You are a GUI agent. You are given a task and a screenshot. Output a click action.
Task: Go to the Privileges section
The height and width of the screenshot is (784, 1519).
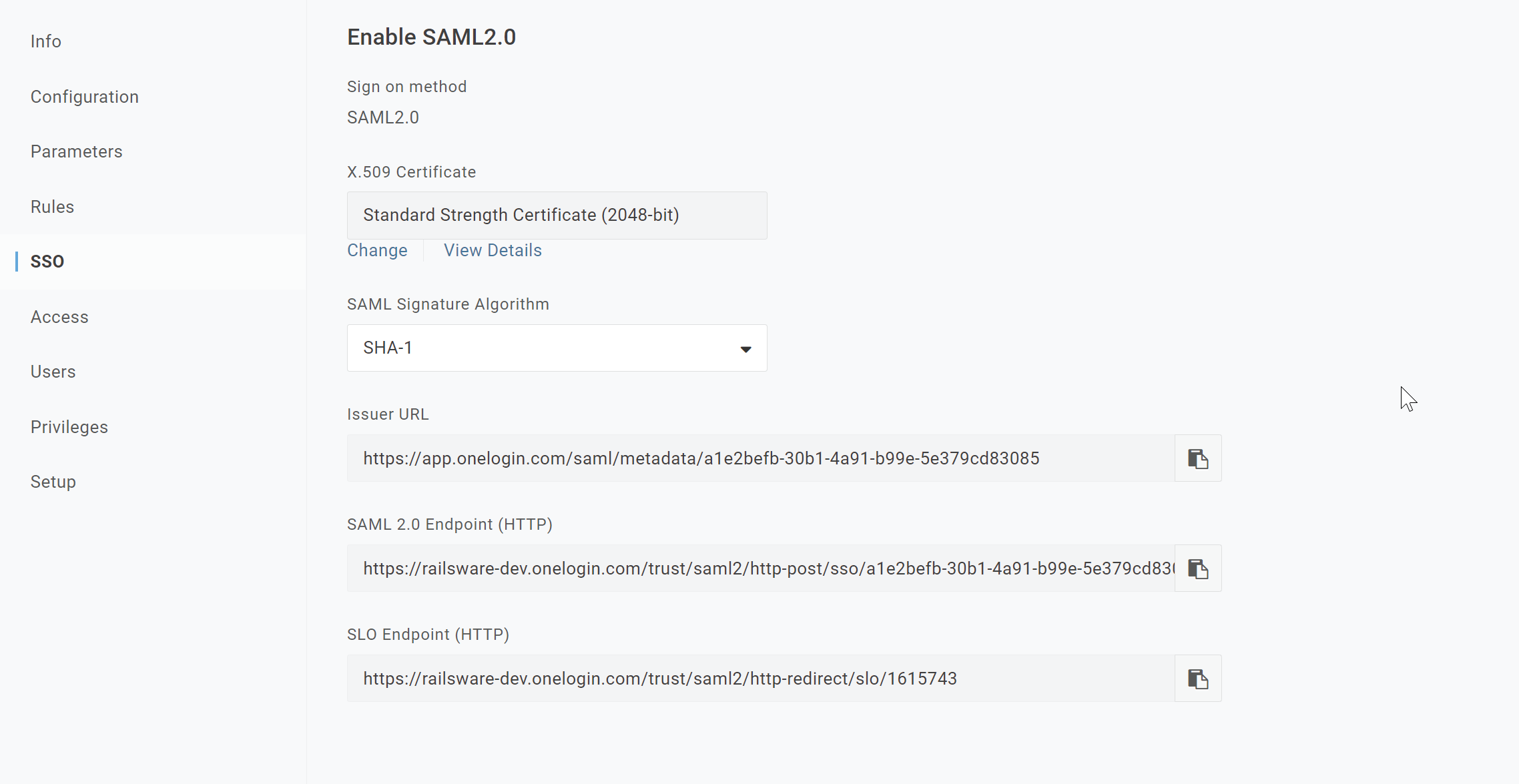(69, 427)
